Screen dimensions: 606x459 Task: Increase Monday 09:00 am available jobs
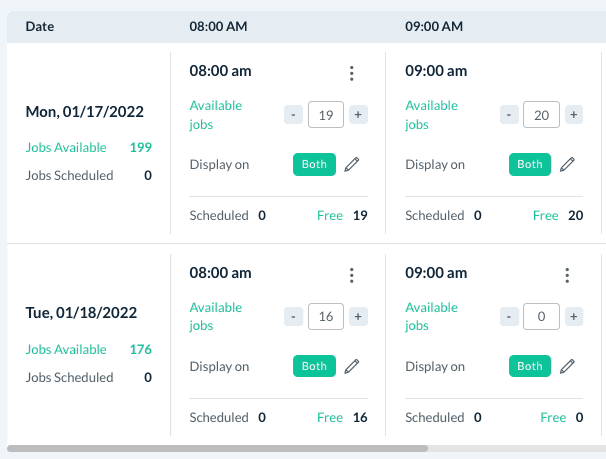(574, 115)
